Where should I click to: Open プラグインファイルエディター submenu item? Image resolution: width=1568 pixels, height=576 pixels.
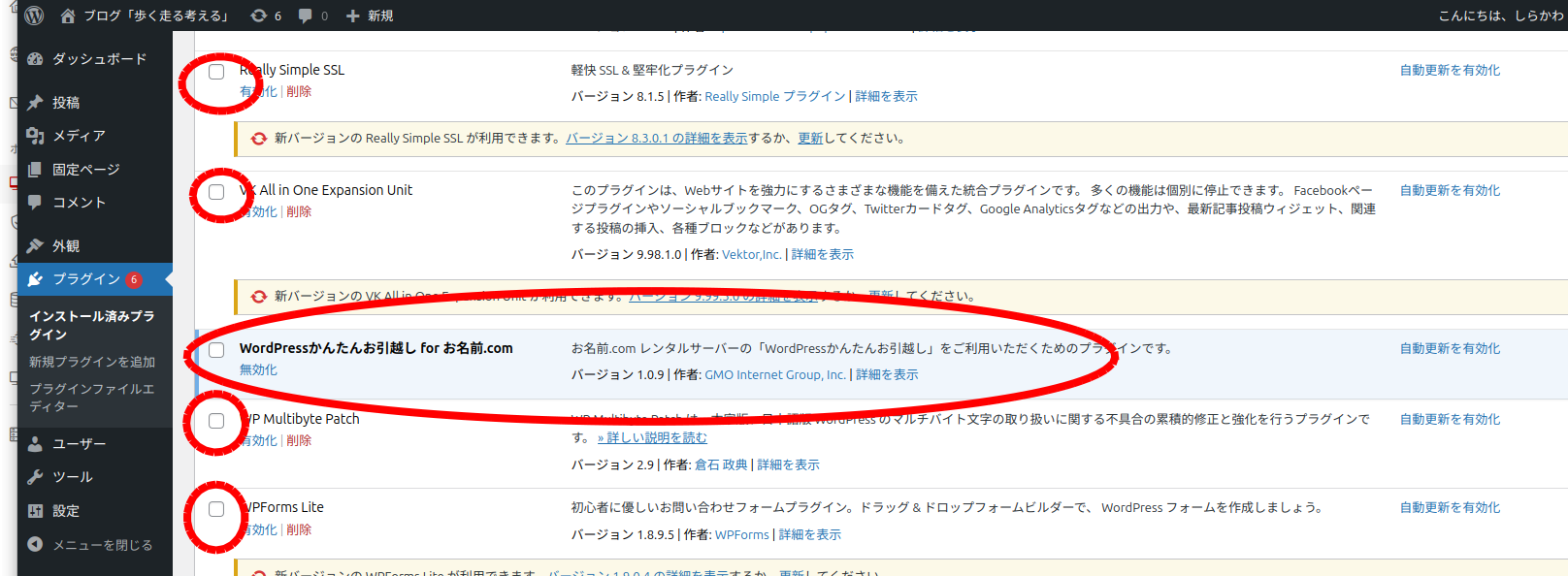click(91, 398)
